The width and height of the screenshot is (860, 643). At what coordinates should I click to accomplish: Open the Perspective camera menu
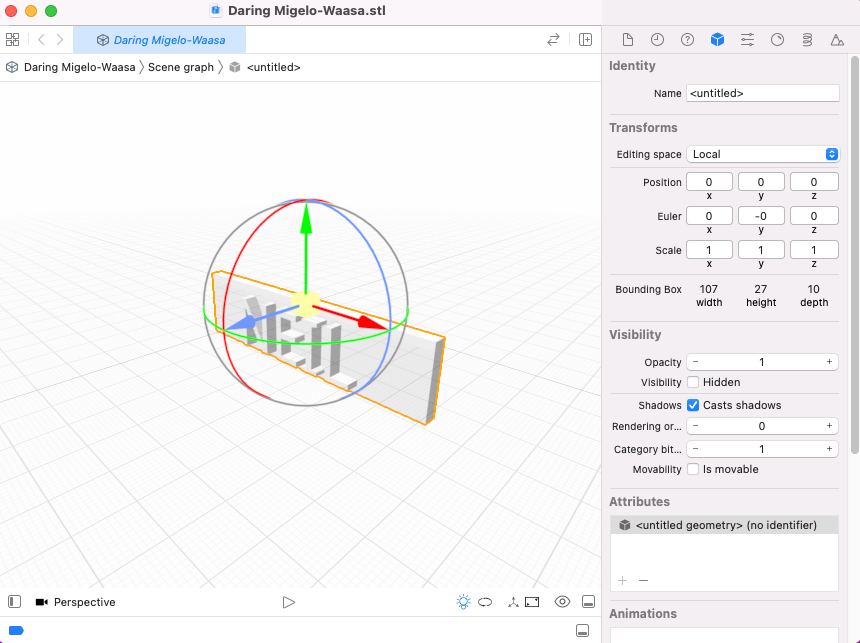76,602
